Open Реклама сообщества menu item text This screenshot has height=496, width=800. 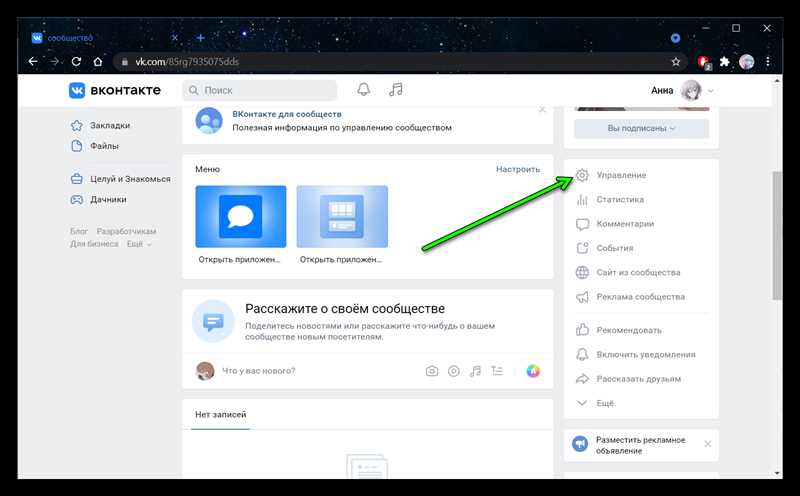641,297
